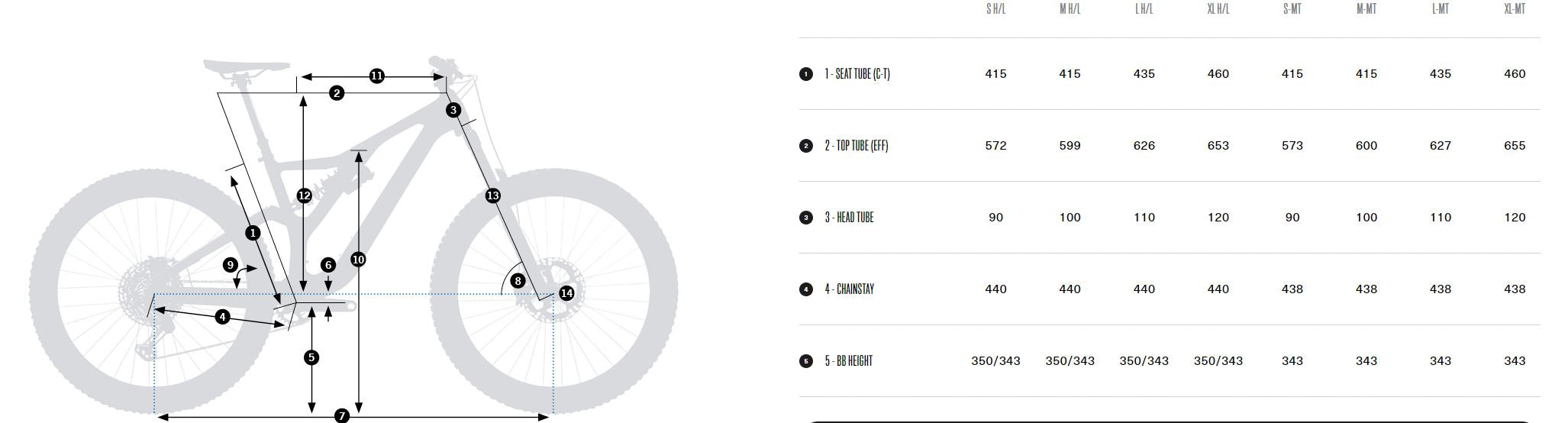This screenshot has width=1568, height=423.
Task: Select marker 2 on the top tube line
Action: (x=337, y=93)
